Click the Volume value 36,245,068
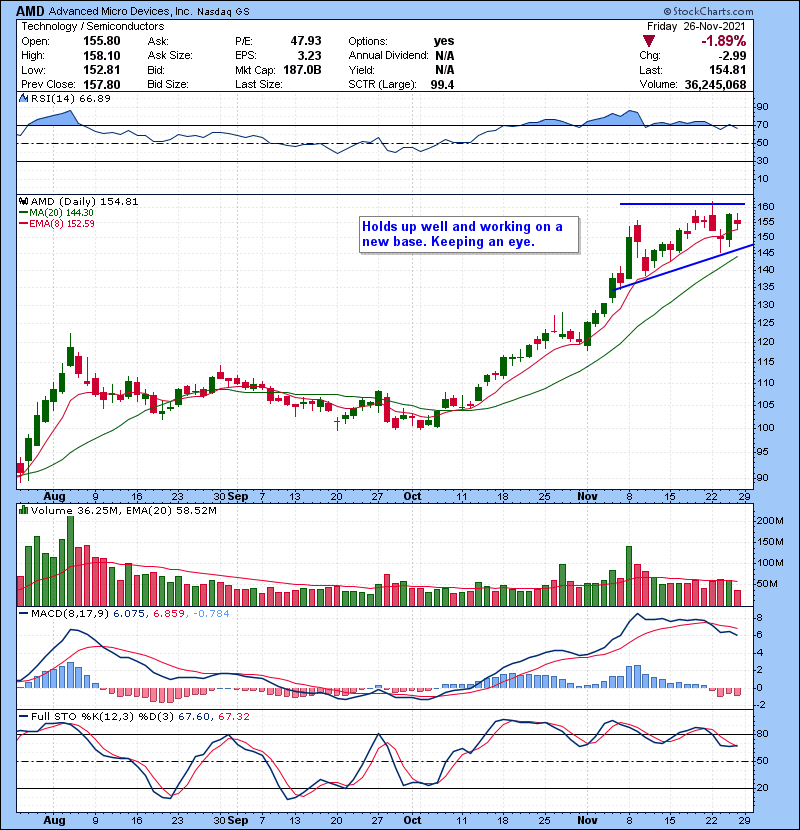 [715, 84]
